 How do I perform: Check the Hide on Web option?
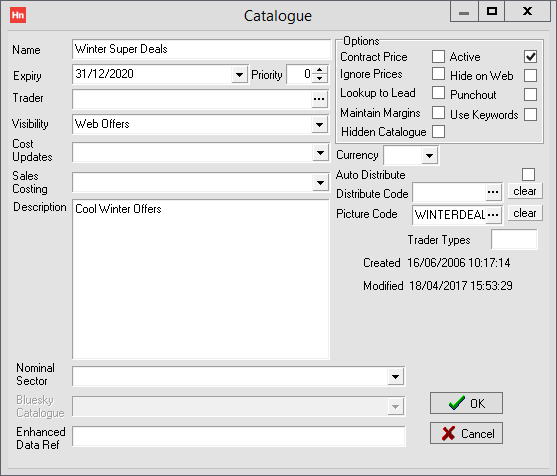[530, 75]
